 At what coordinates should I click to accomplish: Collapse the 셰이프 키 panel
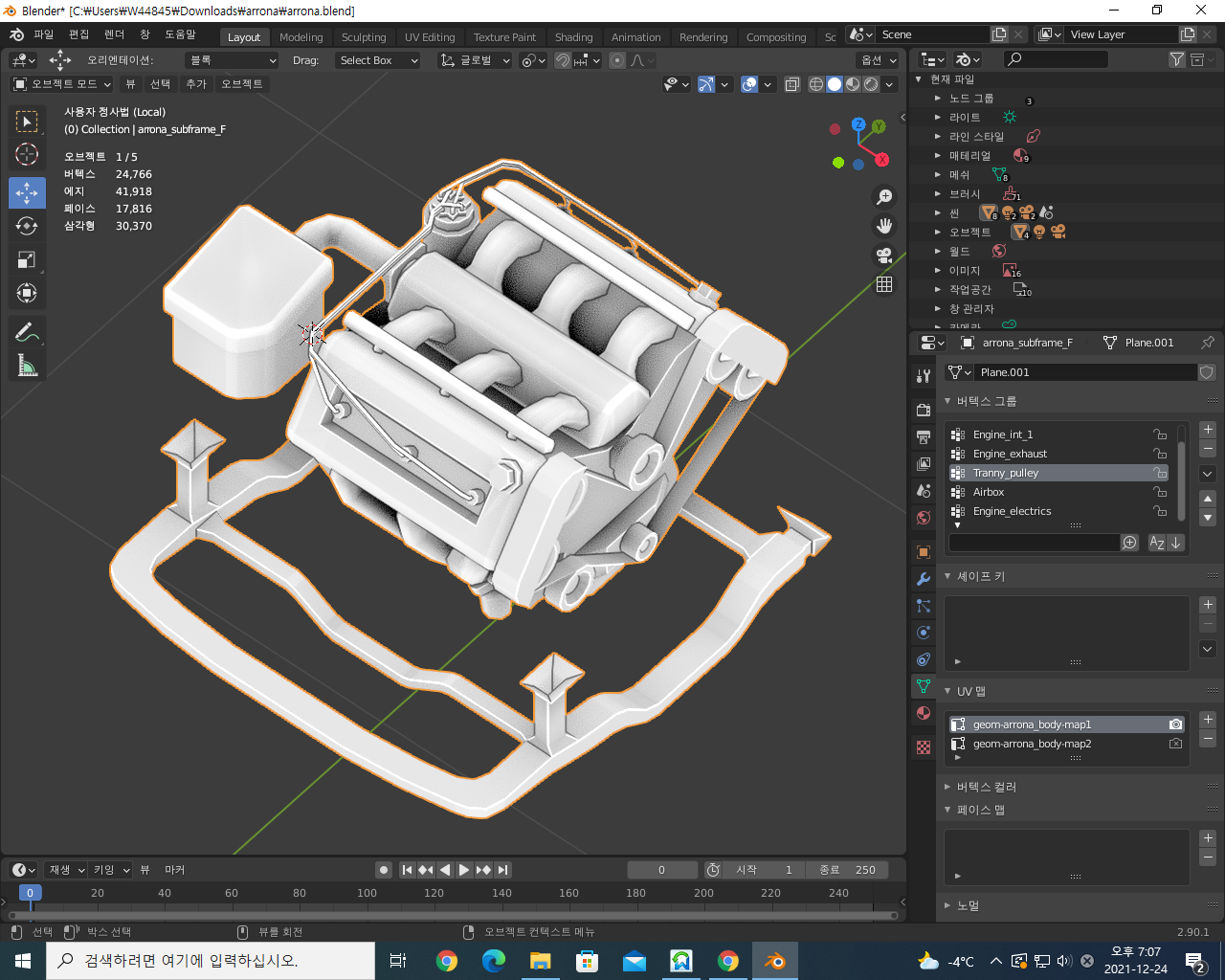click(x=947, y=576)
